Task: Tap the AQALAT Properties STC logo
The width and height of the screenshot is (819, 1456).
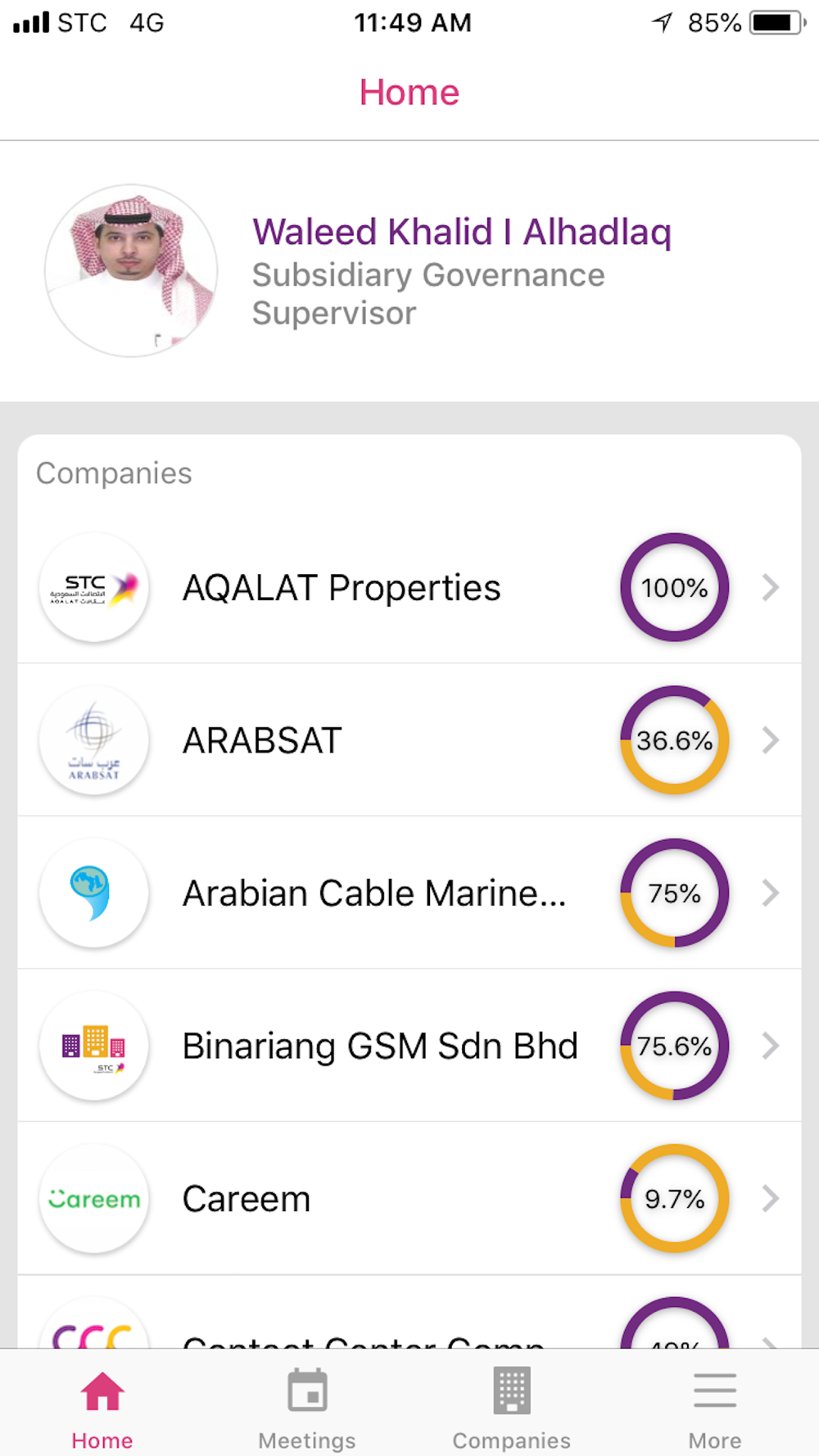Action: click(x=94, y=588)
